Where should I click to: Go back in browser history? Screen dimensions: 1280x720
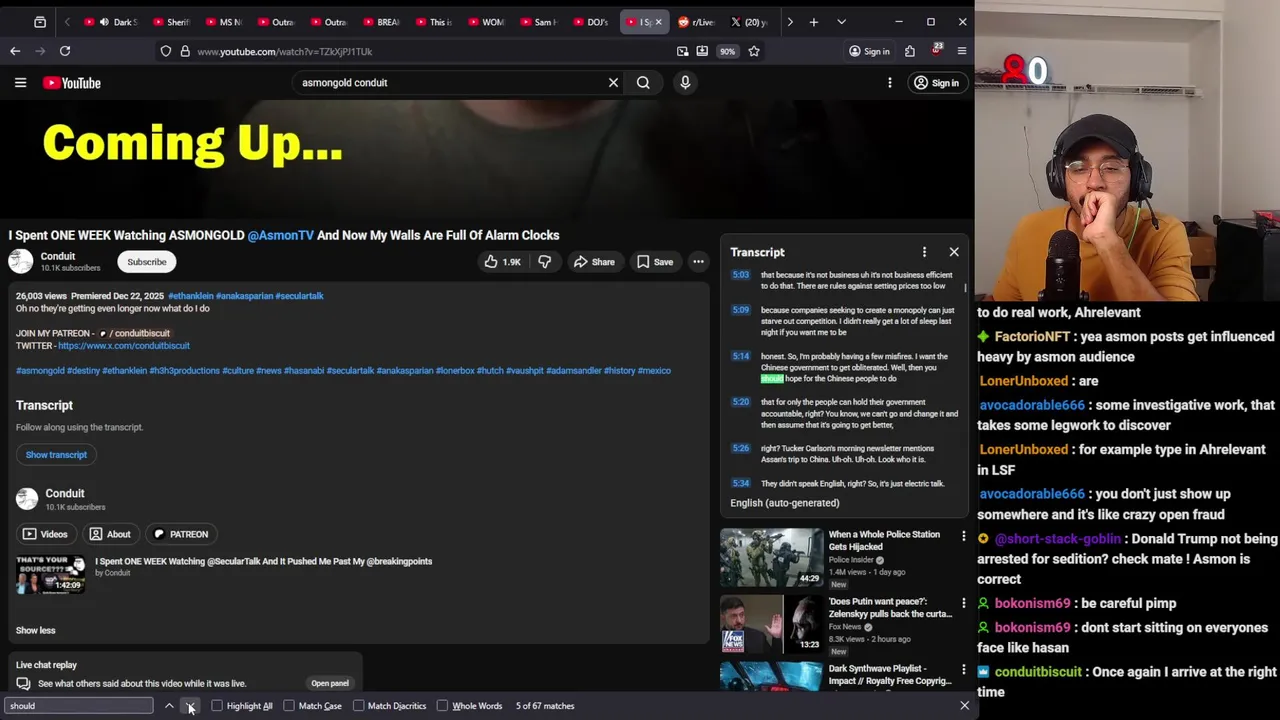(15, 51)
